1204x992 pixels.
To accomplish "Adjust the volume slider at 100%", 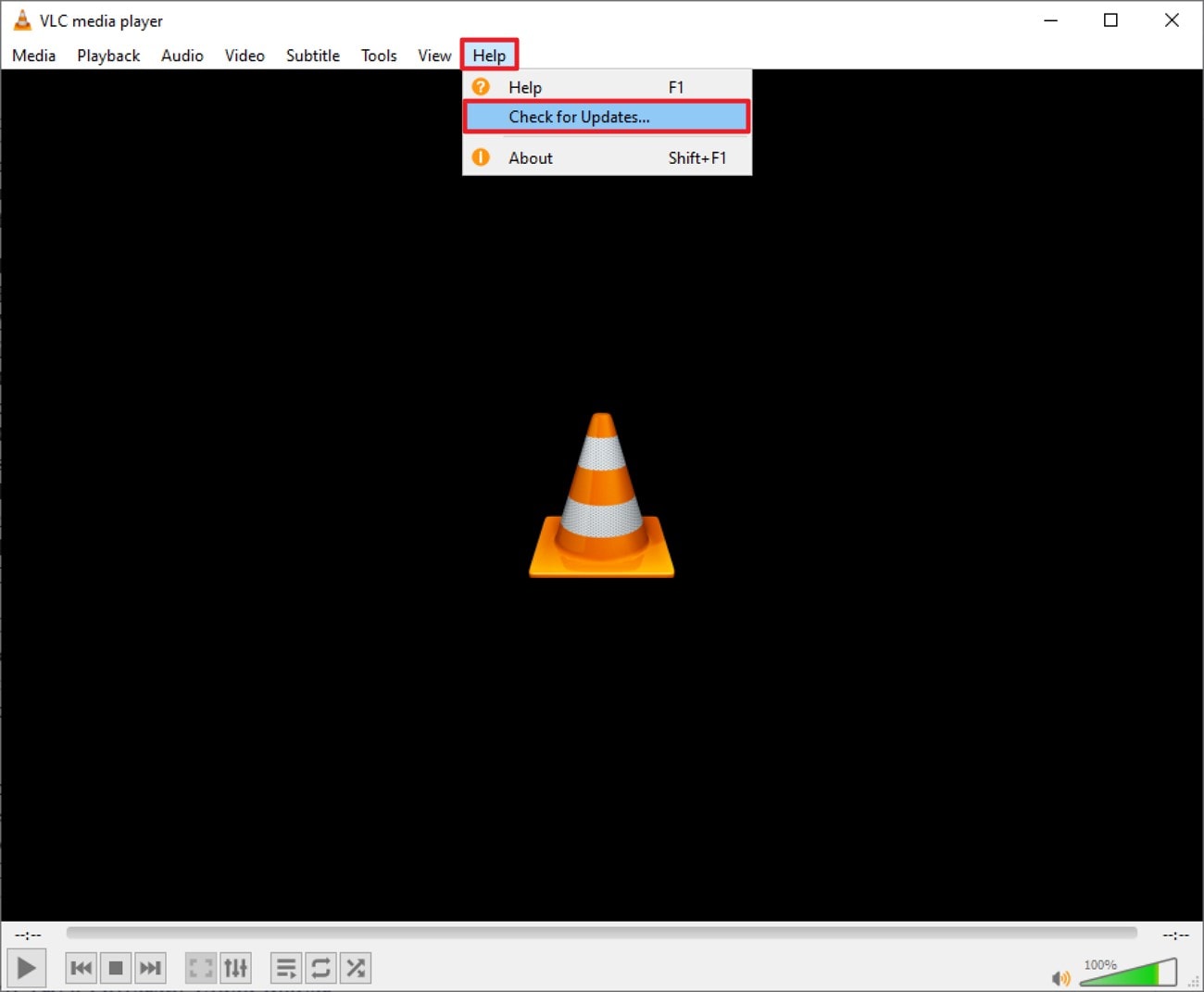I will point(1129,973).
